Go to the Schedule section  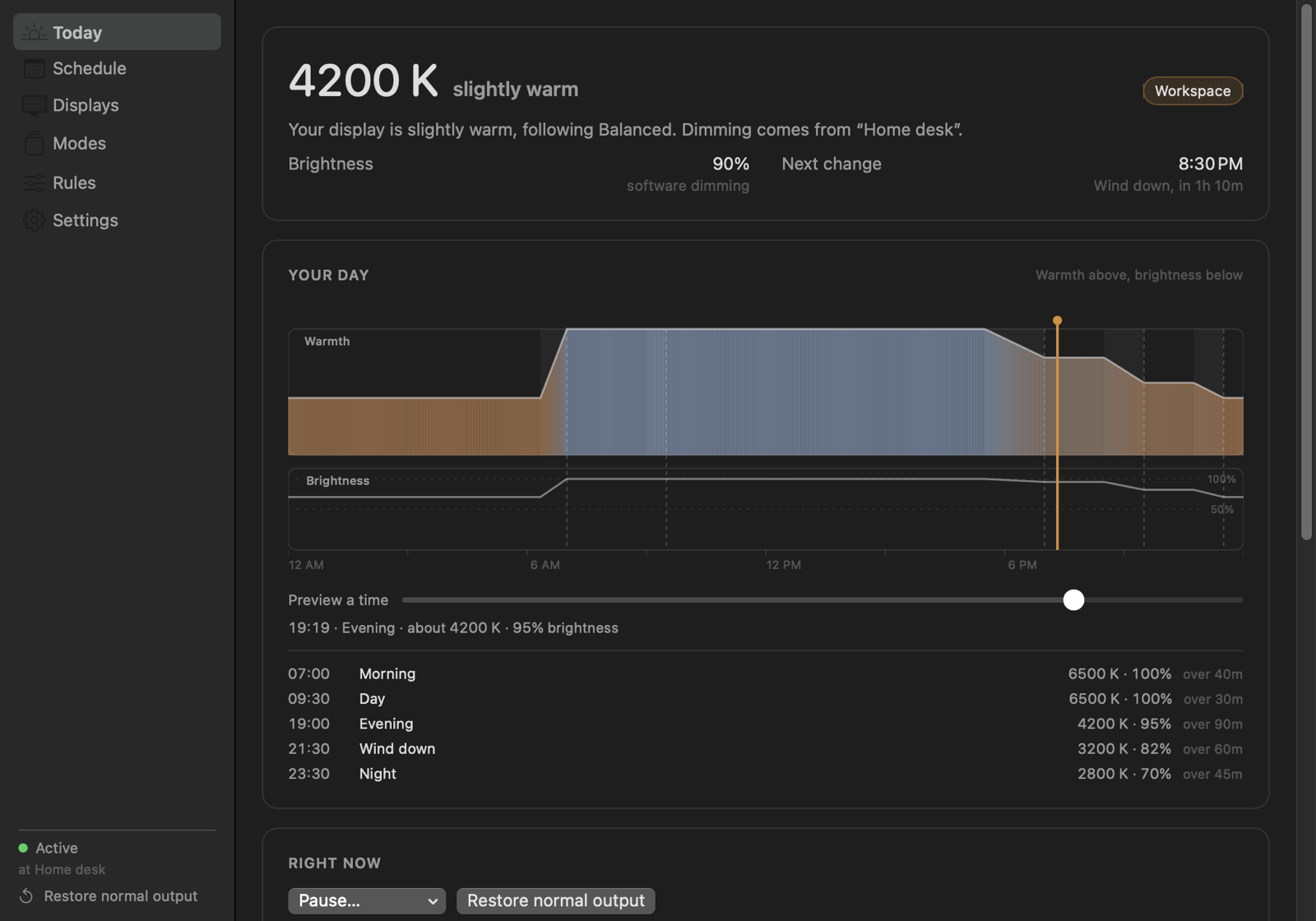[x=117, y=68]
